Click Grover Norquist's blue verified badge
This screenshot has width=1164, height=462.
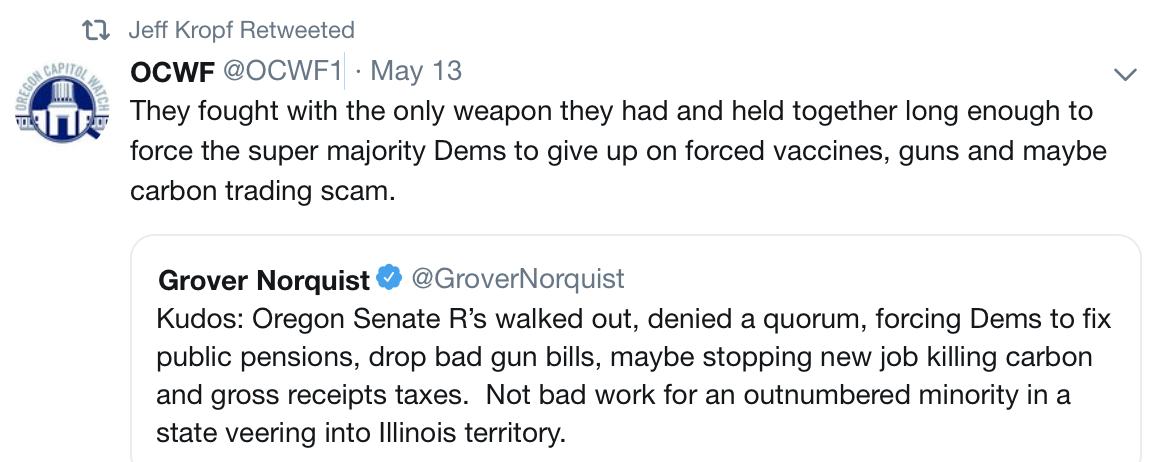[x=390, y=279]
